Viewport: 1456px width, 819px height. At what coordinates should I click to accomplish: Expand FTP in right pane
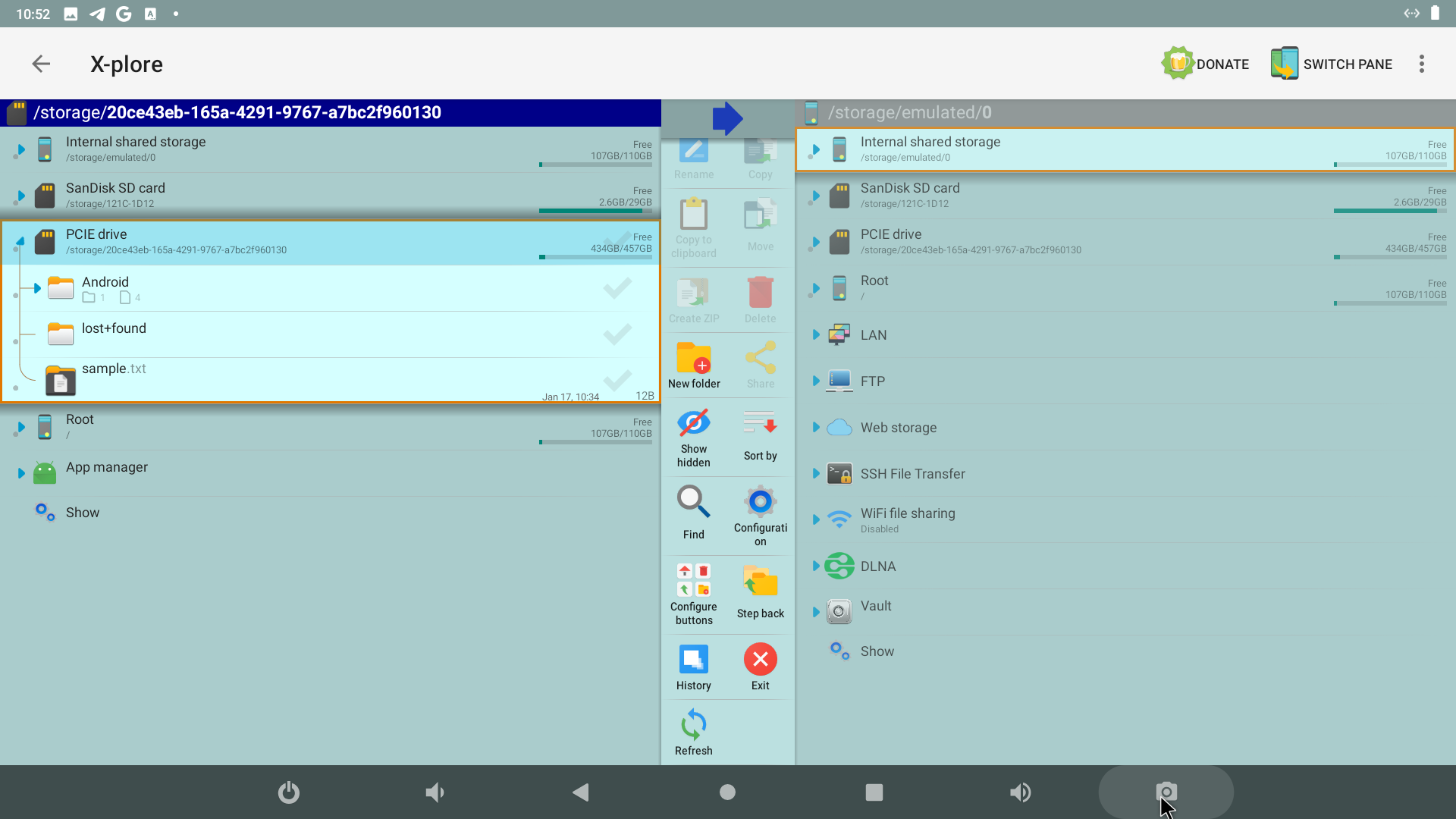[x=815, y=381]
